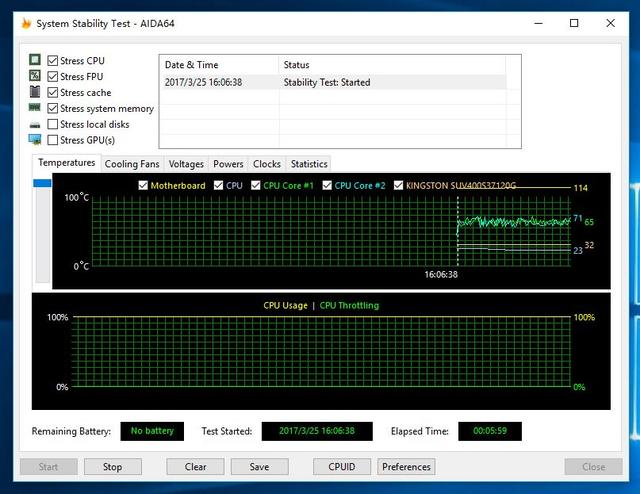Click the green memory module icon
The width and height of the screenshot is (640, 494).
(x=35, y=107)
